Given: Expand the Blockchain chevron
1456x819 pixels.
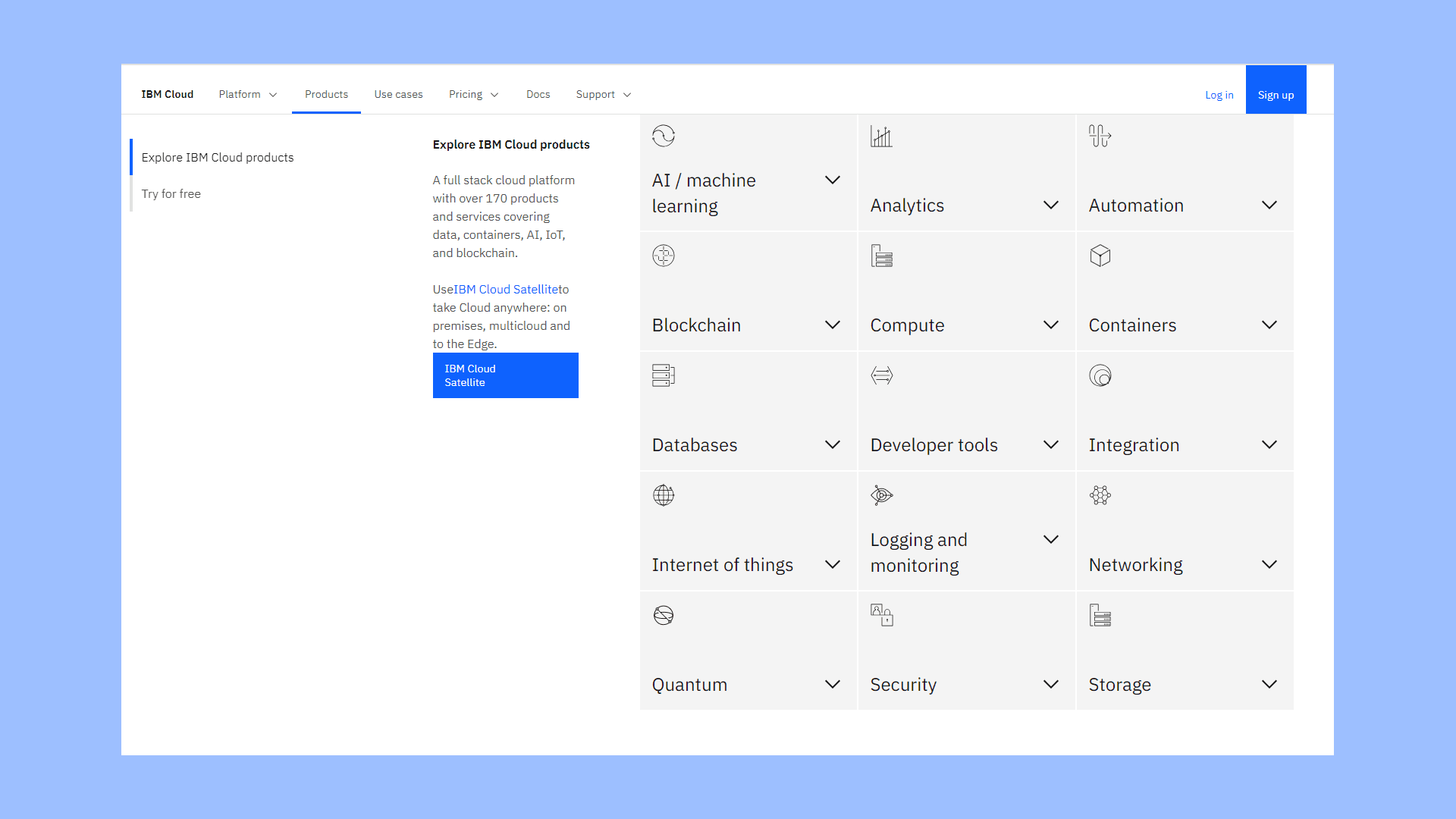Looking at the screenshot, I should pos(832,325).
